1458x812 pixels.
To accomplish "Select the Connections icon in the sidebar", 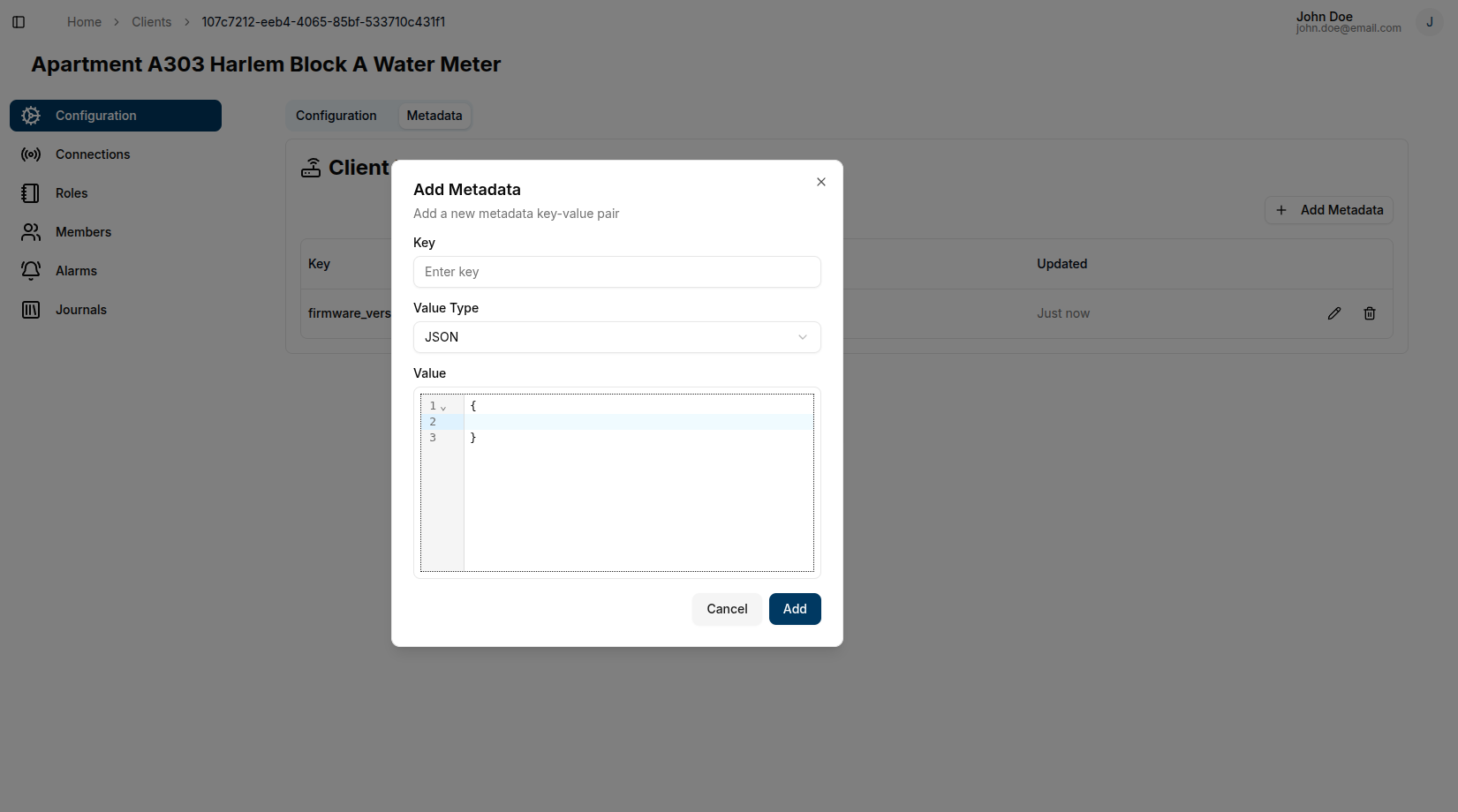I will [31, 154].
